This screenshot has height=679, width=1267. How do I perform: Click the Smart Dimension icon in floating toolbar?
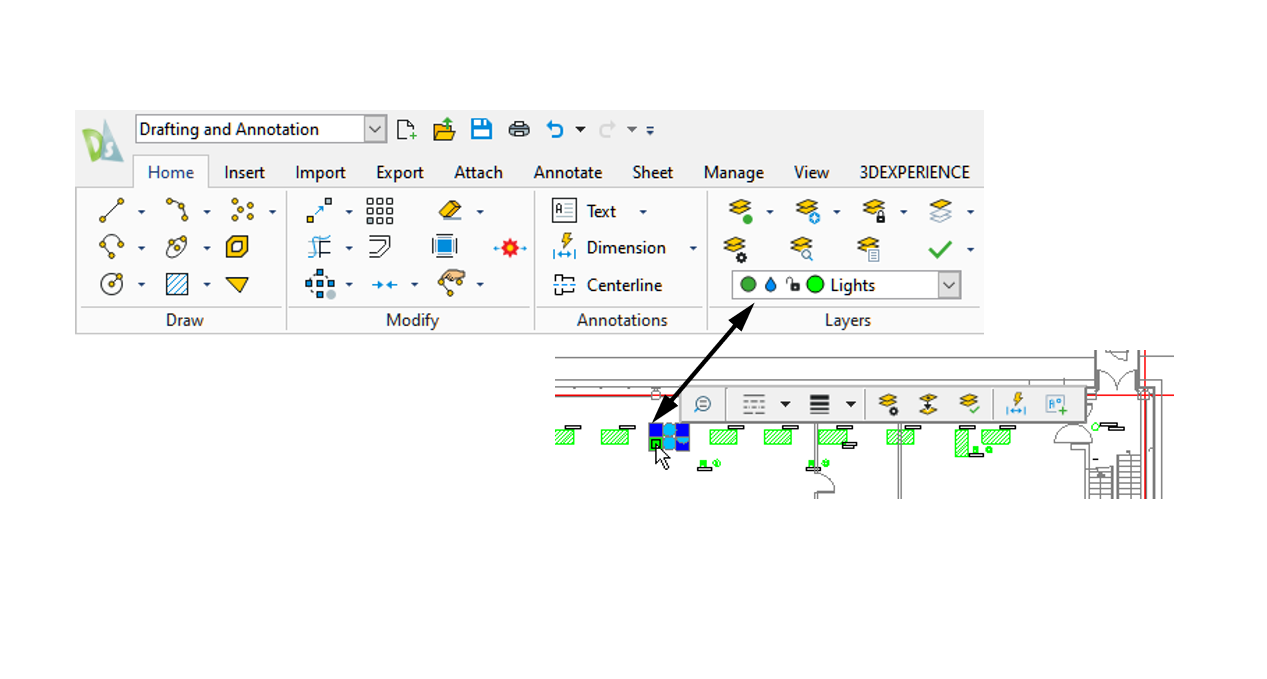click(1016, 404)
